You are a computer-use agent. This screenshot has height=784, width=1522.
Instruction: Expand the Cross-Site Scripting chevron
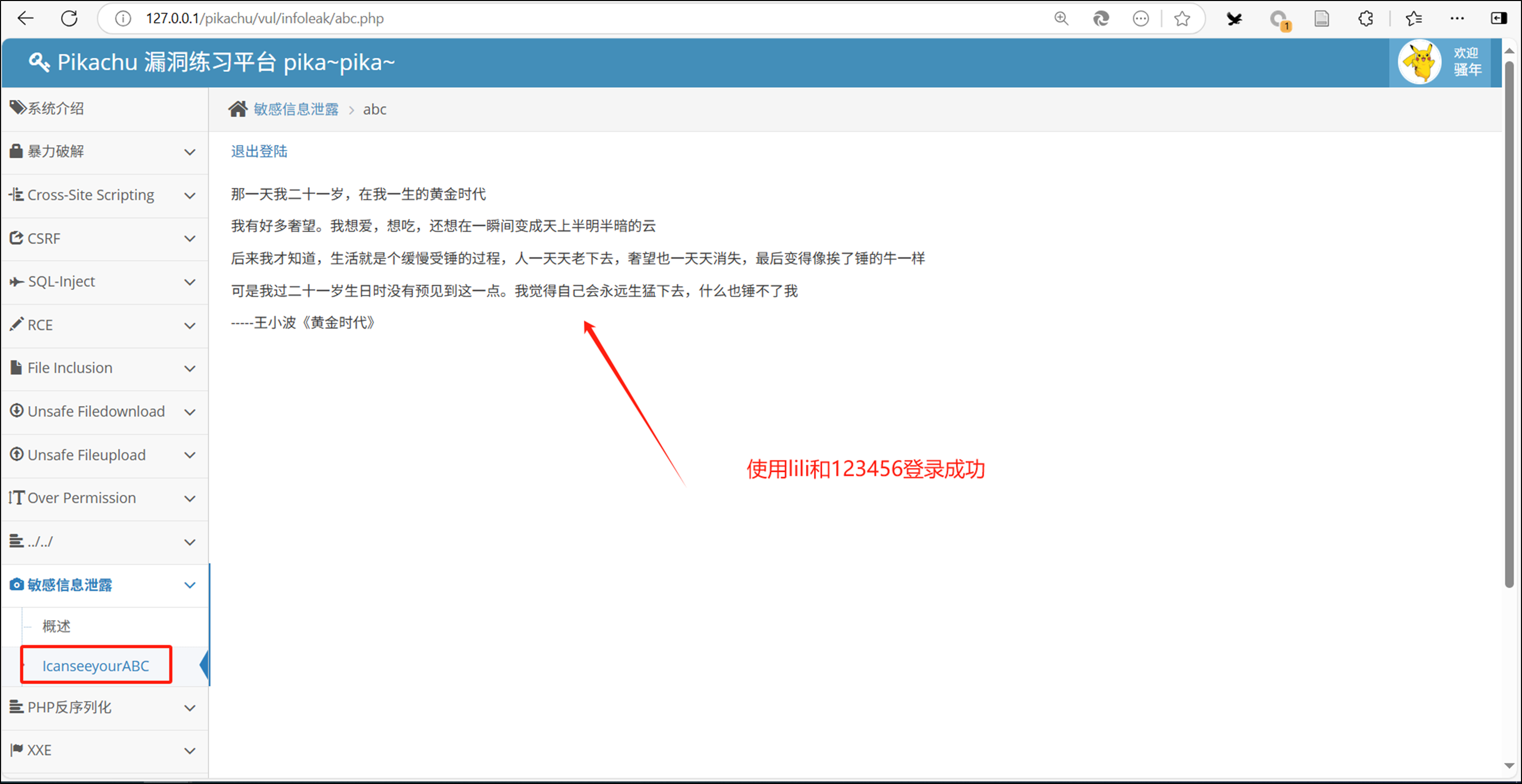pos(190,195)
